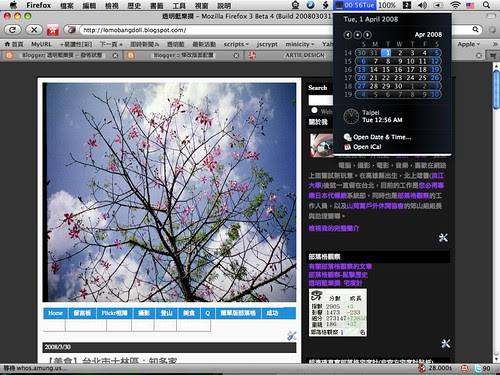Close the first Blogger tab

coord(115,55)
